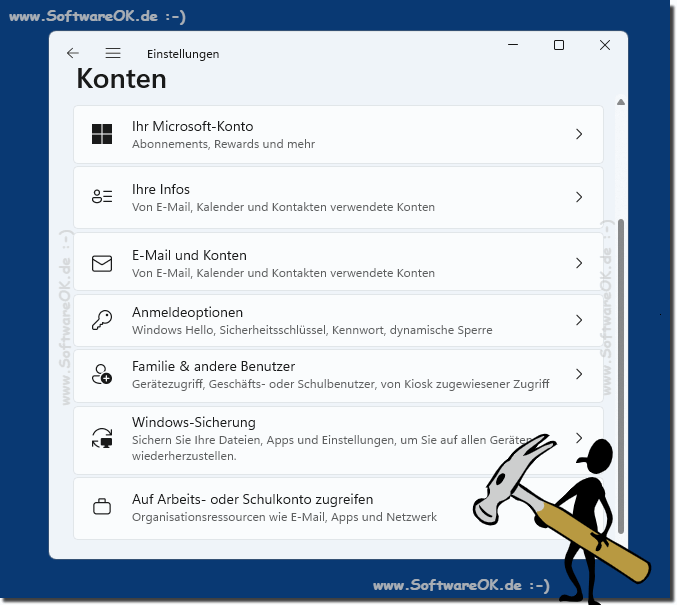Click the scrollbar up arrow

point(621,102)
